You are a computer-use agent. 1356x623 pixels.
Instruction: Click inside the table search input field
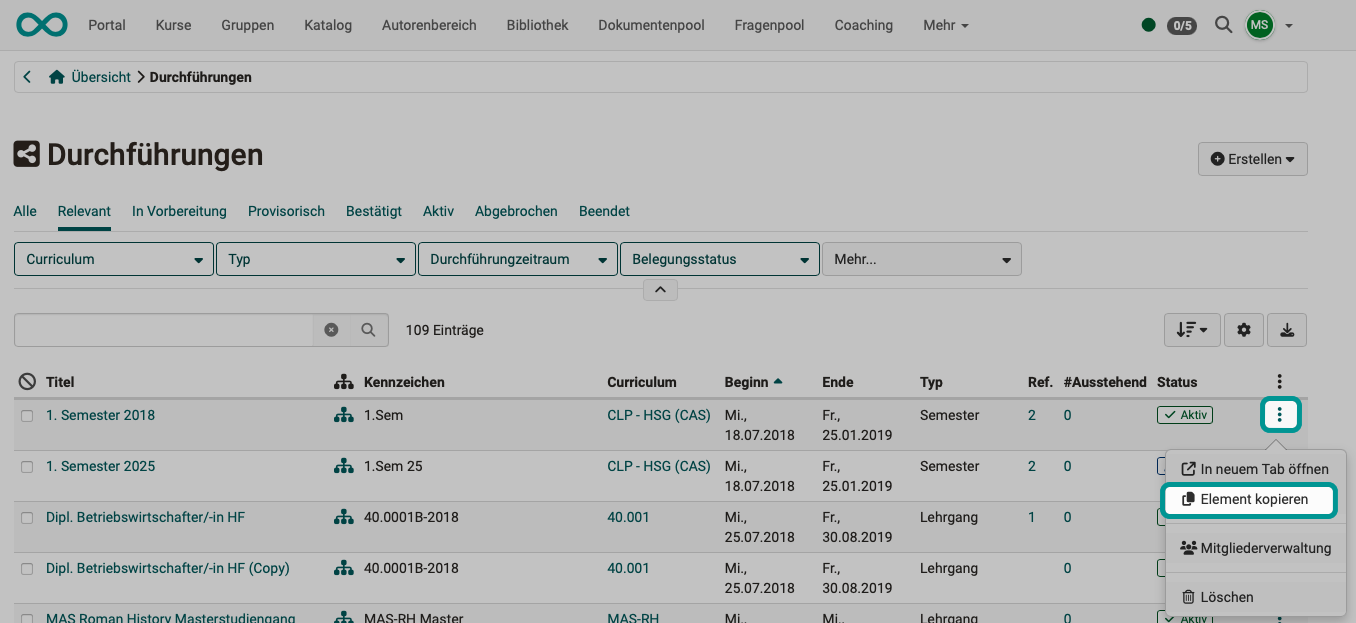pos(160,329)
